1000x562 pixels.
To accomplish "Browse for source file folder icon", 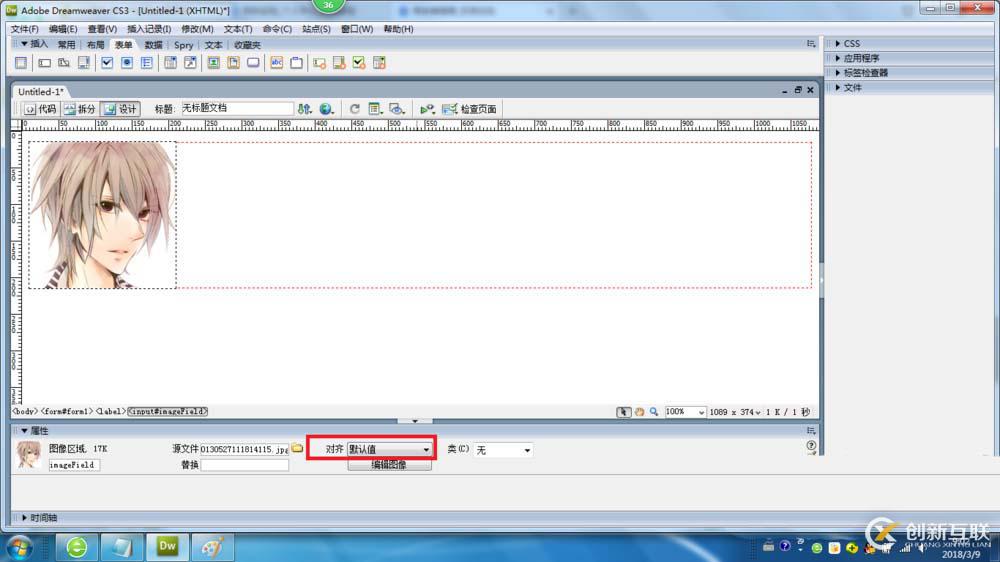I will [x=297, y=448].
